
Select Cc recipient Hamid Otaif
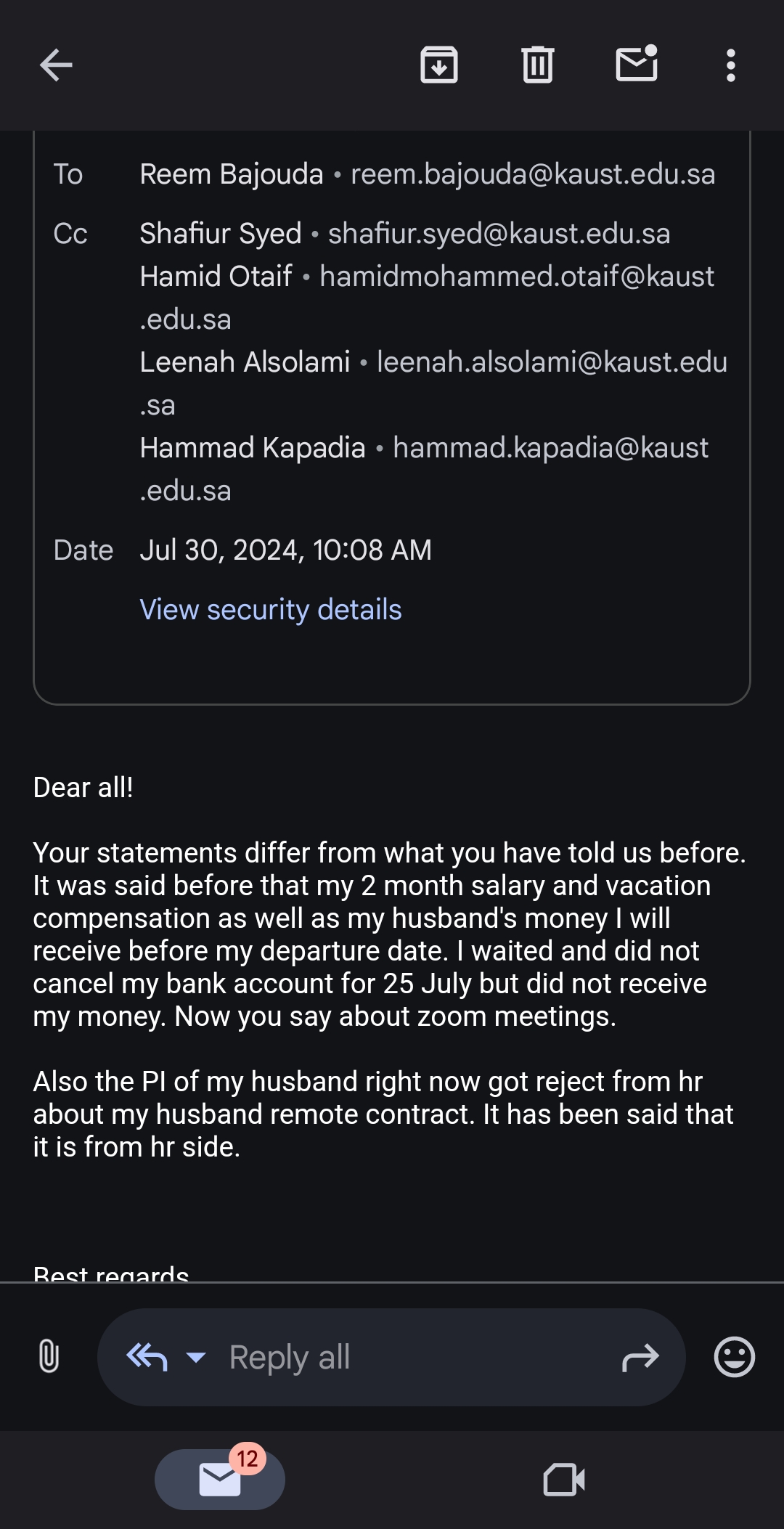[x=216, y=277]
